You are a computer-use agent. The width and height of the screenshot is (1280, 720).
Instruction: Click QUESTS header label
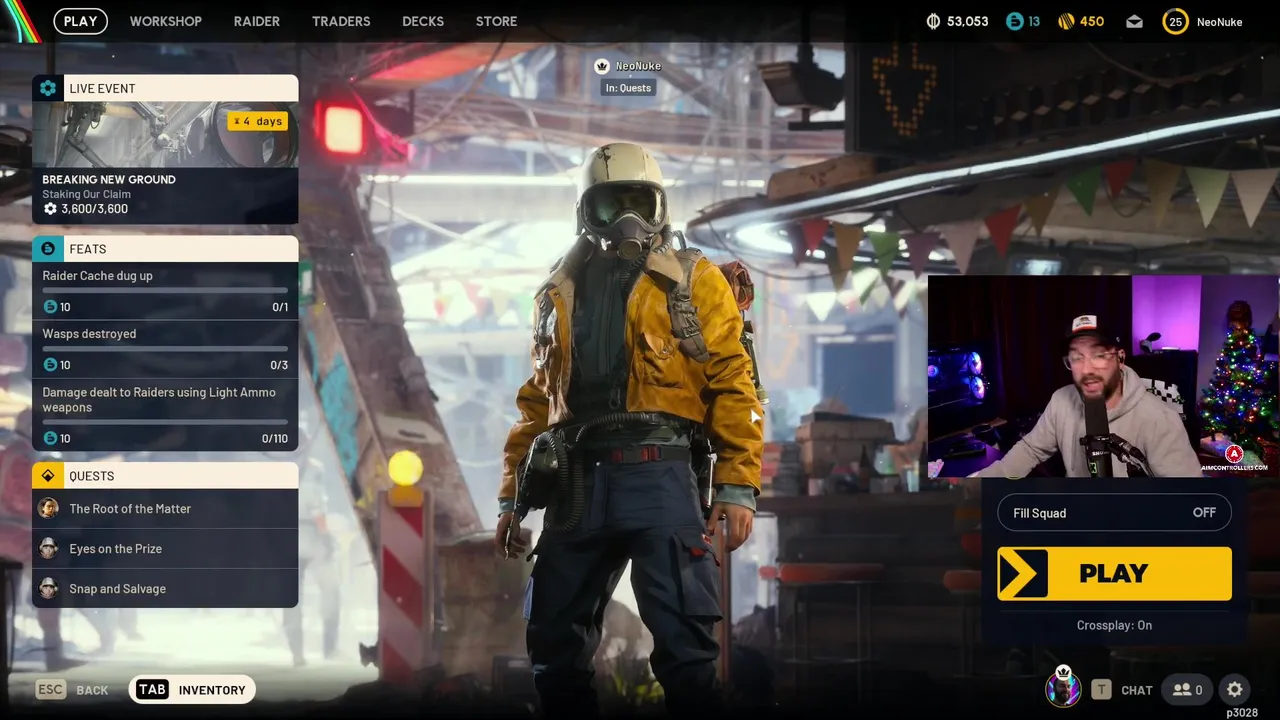(91, 476)
